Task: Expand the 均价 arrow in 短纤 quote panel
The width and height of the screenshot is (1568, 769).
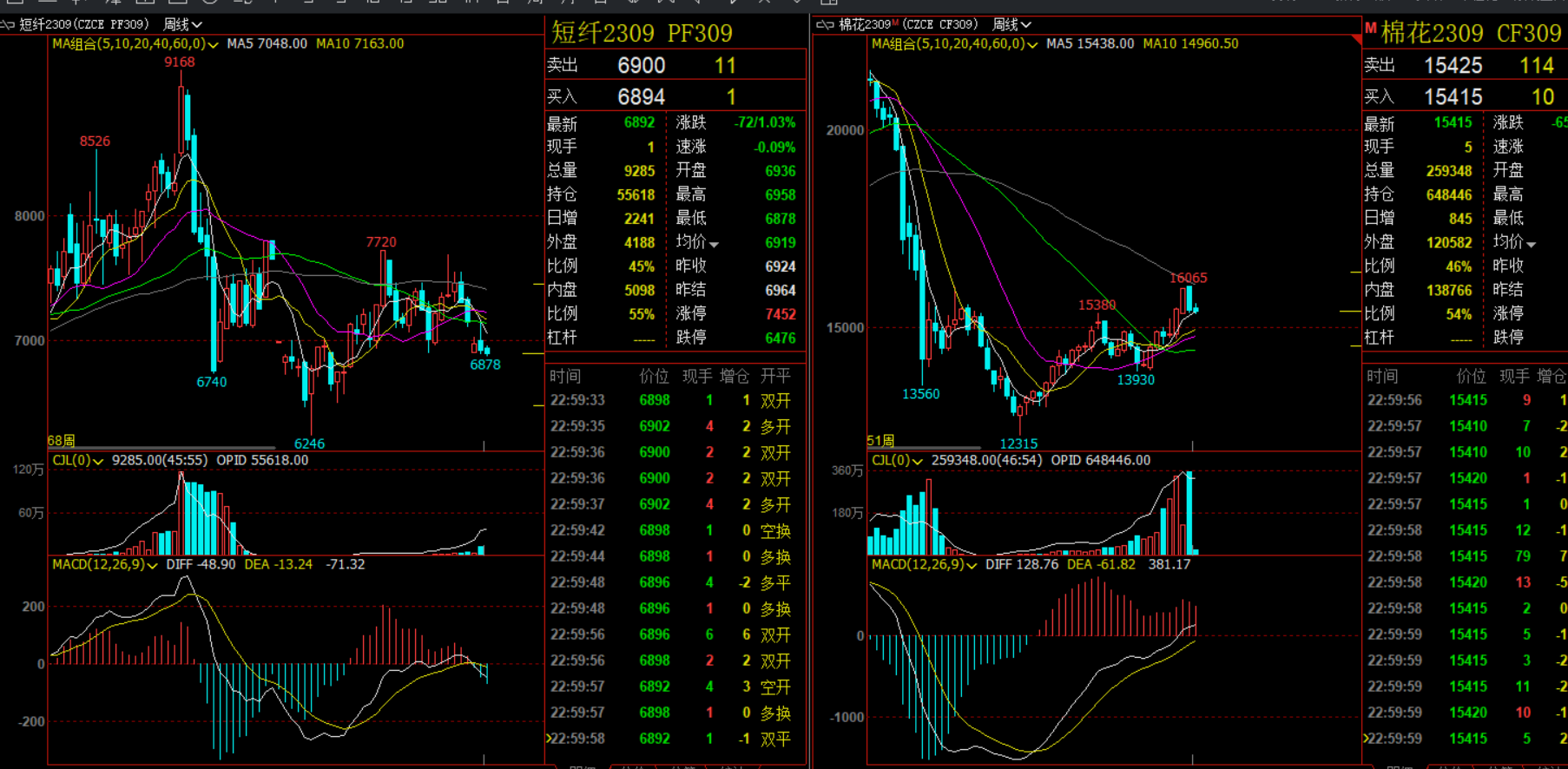Action: 714,245
